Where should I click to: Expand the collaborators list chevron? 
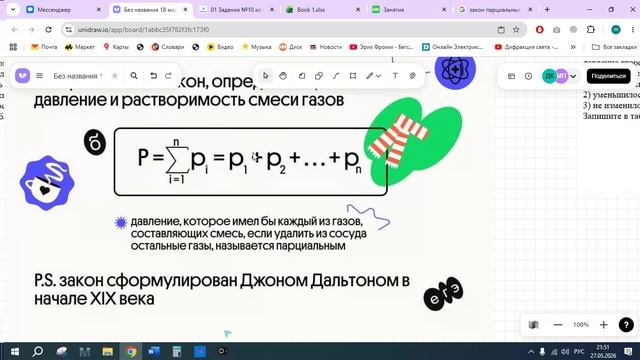tap(573, 76)
